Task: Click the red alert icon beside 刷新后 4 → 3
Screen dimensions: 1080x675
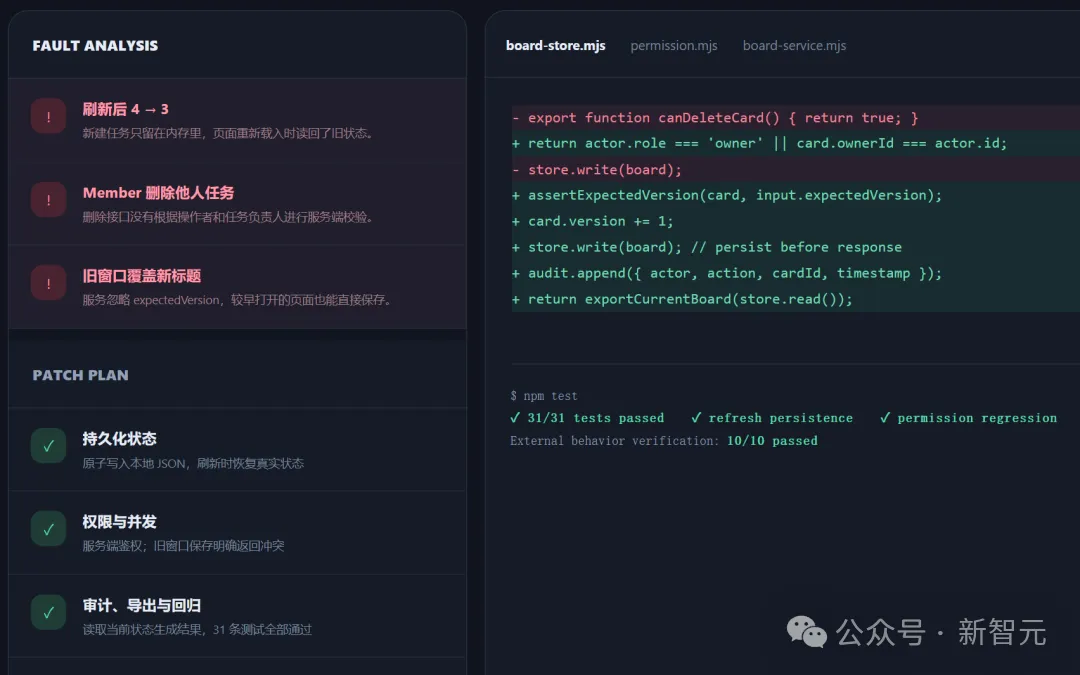Action: [48, 116]
